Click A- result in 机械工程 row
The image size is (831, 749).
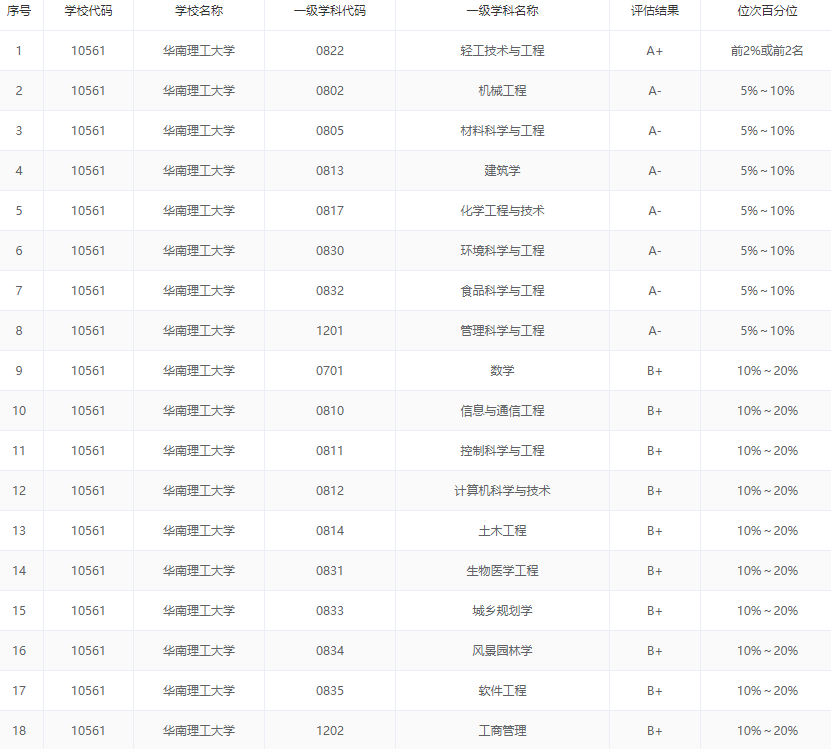point(655,91)
